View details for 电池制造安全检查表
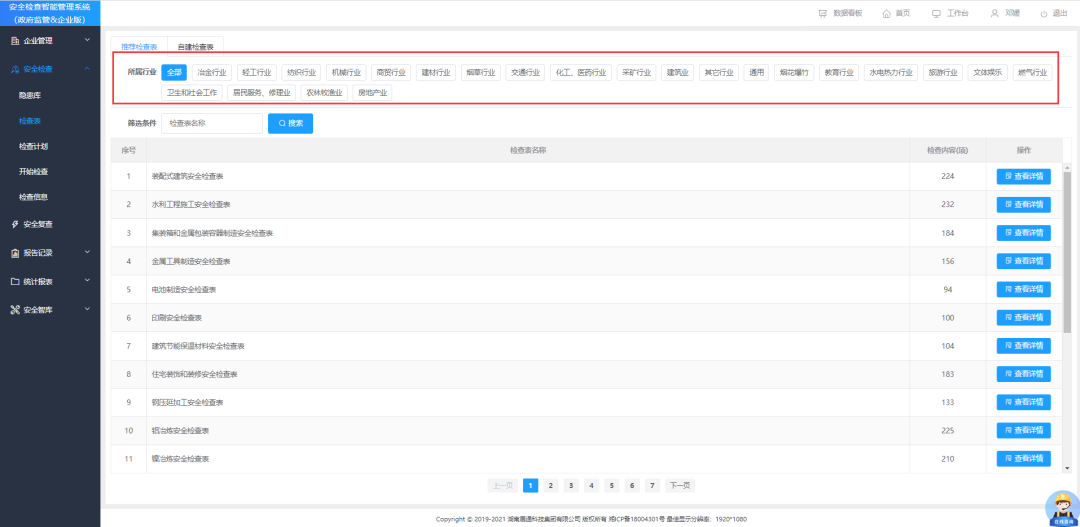This screenshot has height=527, width=1080. [1024, 289]
